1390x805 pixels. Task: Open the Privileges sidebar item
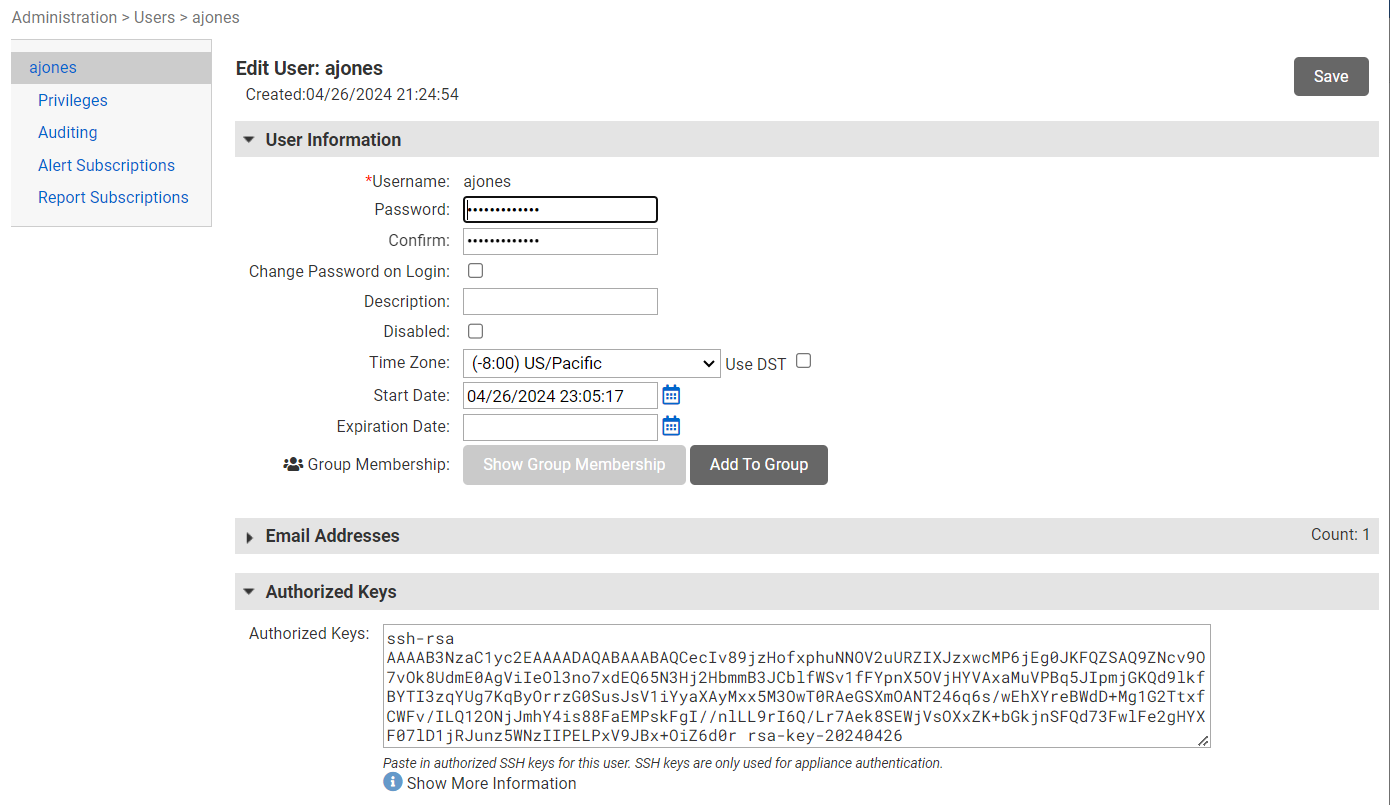[x=73, y=100]
